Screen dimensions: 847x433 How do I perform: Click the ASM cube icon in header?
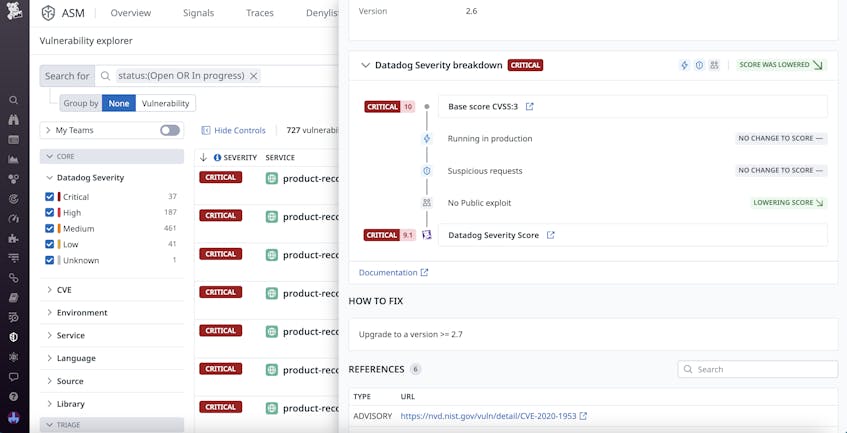pos(49,13)
